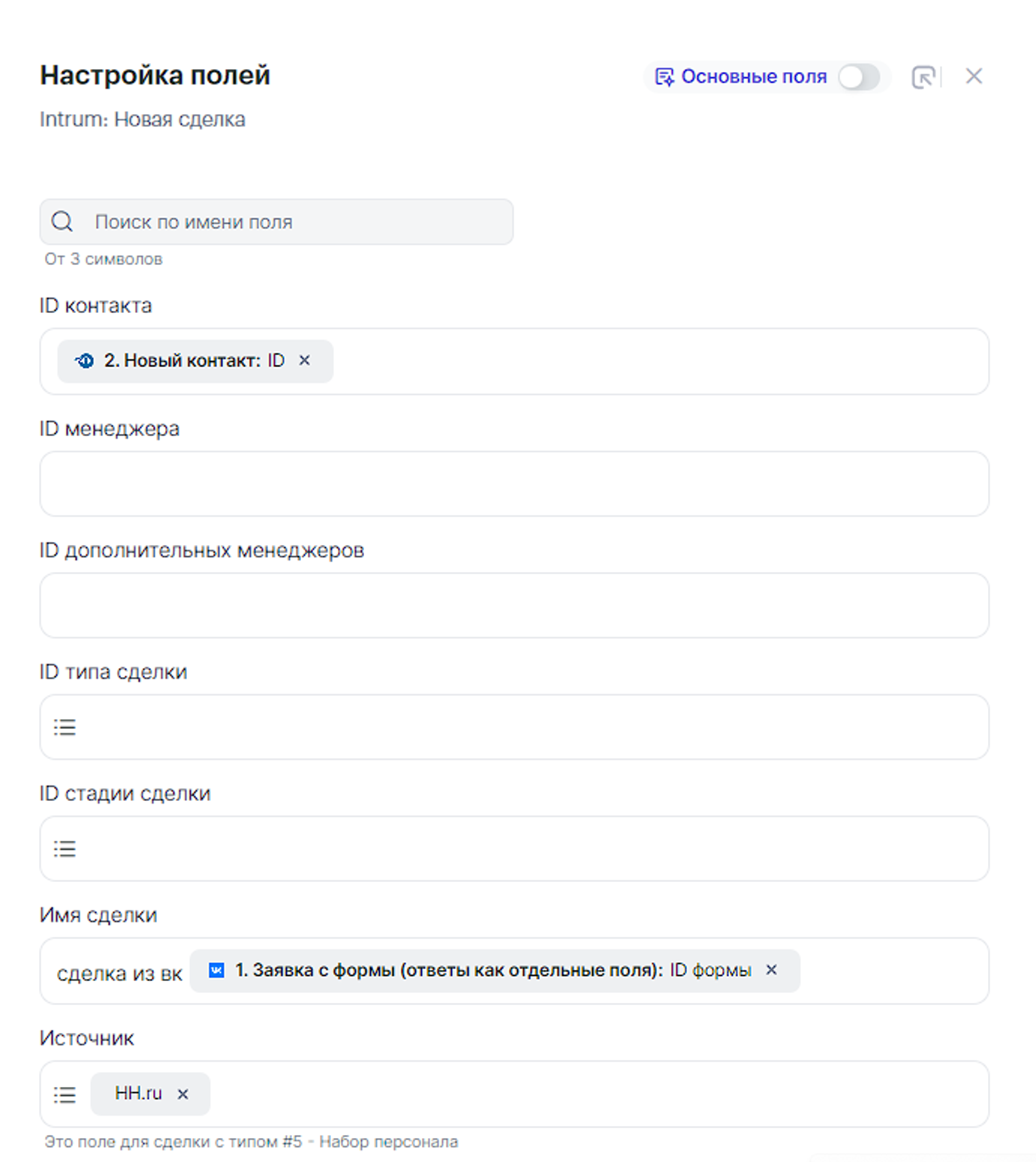
Task: Open the ID стадии сделки list icon
Action: pos(65,848)
